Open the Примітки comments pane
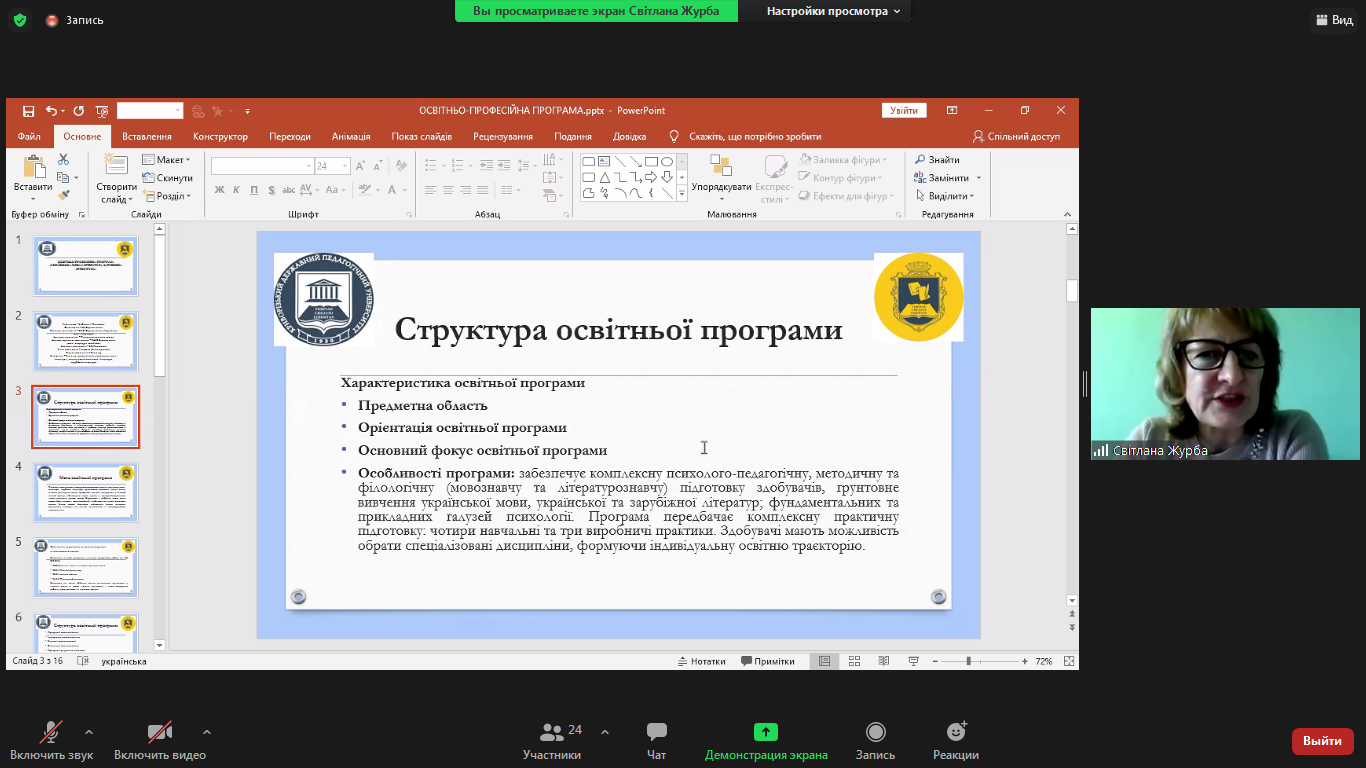This screenshot has width=1366, height=768. tap(768, 661)
